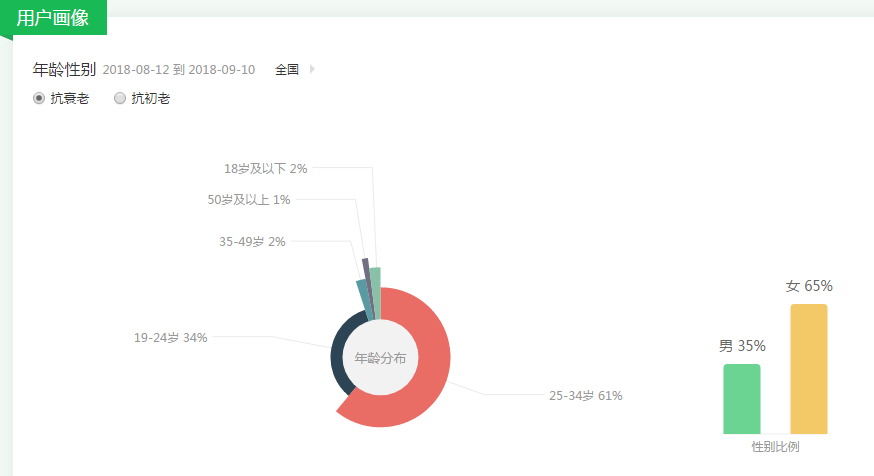Click the date range 2018-08-12 到 2018-09-10
Screen dimensions: 874x476
click(x=179, y=70)
